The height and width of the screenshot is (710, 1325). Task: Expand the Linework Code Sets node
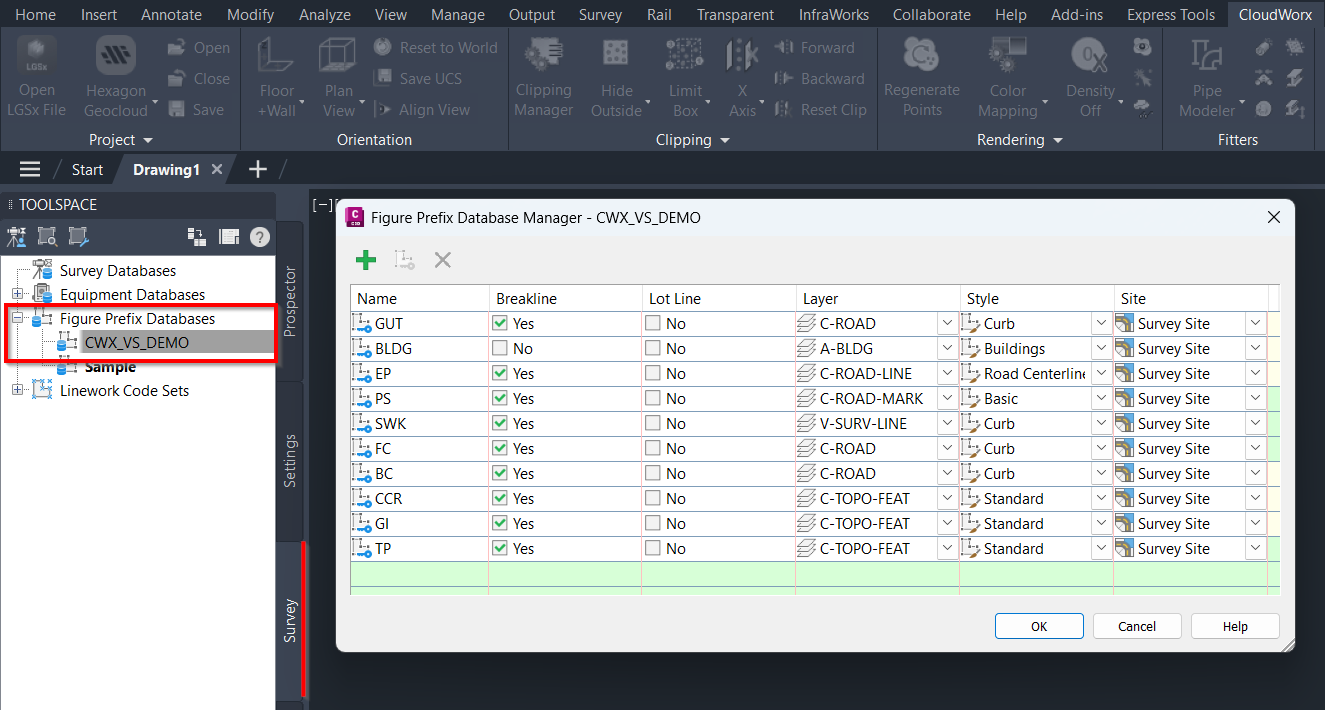pos(17,391)
